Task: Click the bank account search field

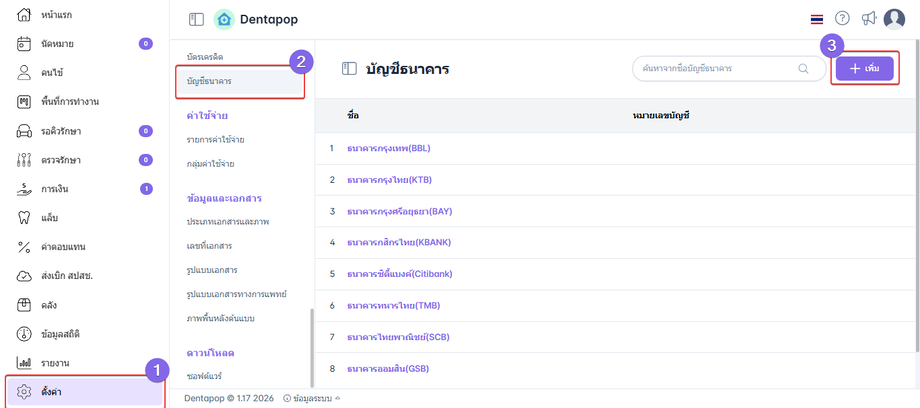Action: click(x=712, y=68)
